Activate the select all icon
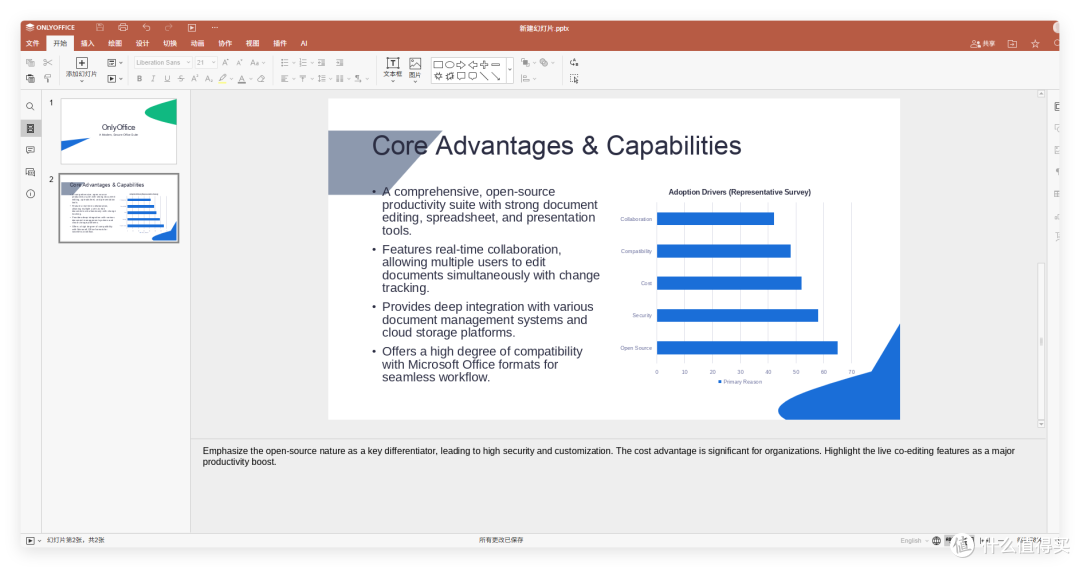This screenshot has height=568, width=1080. click(574, 78)
